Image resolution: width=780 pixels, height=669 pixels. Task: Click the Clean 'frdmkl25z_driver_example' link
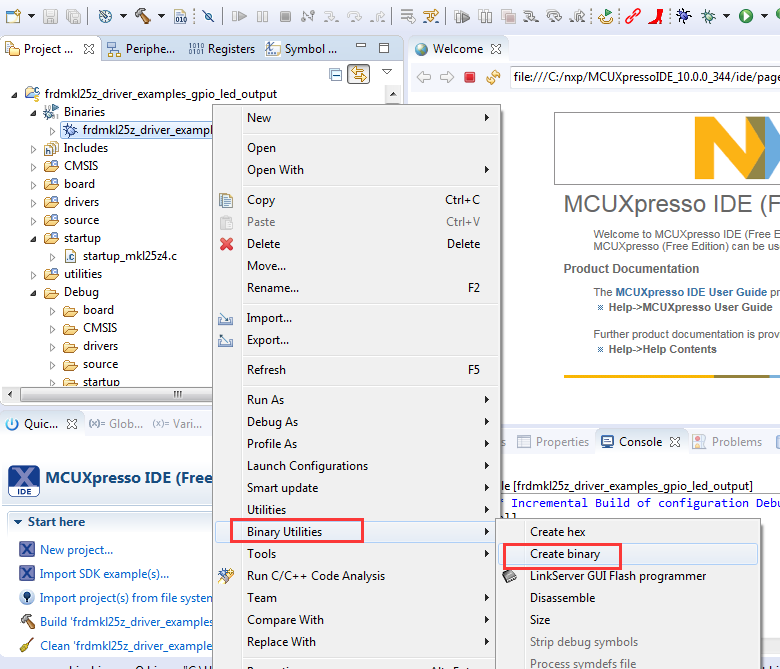[x=126, y=646]
